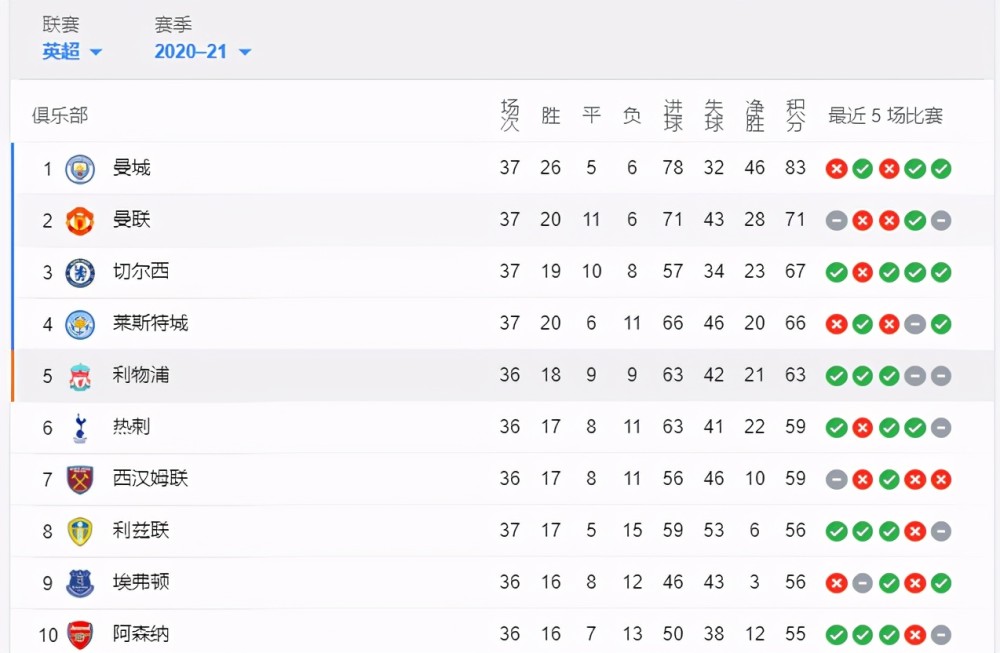The image size is (1000, 653).
Task: Click the 最近 5 场比赛 column header
Action: click(x=885, y=115)
